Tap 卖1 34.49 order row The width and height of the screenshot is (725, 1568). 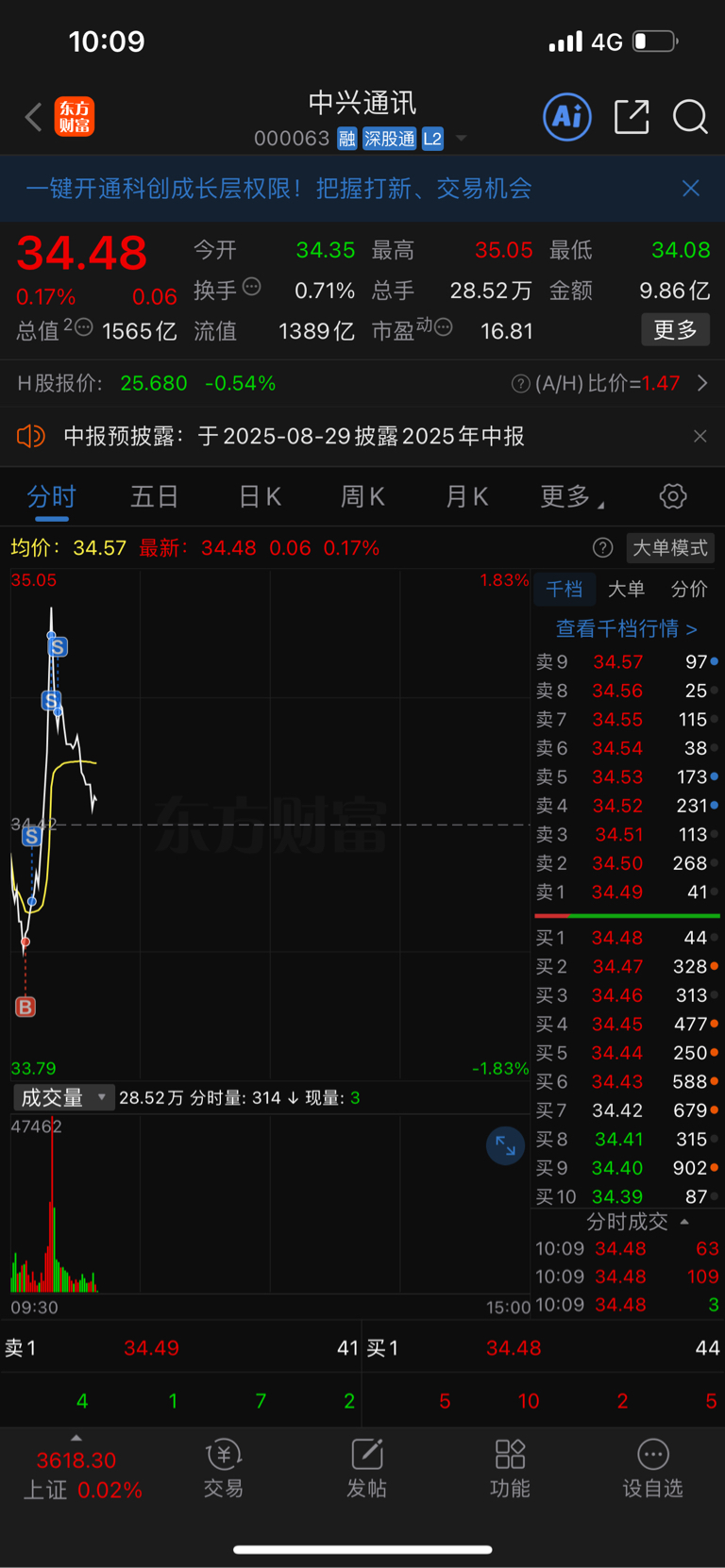[x=627, y=892]
